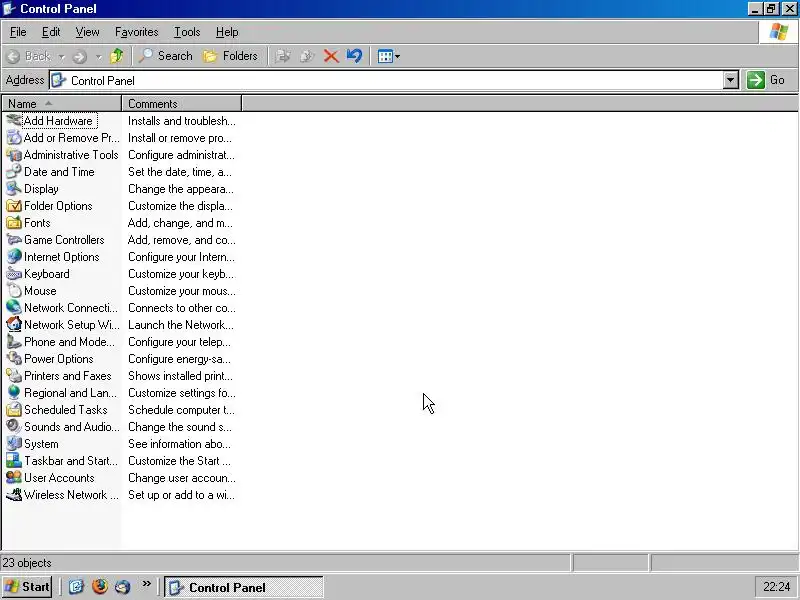Select the Mouse icon
800x600 pixels.
point(14,291)
